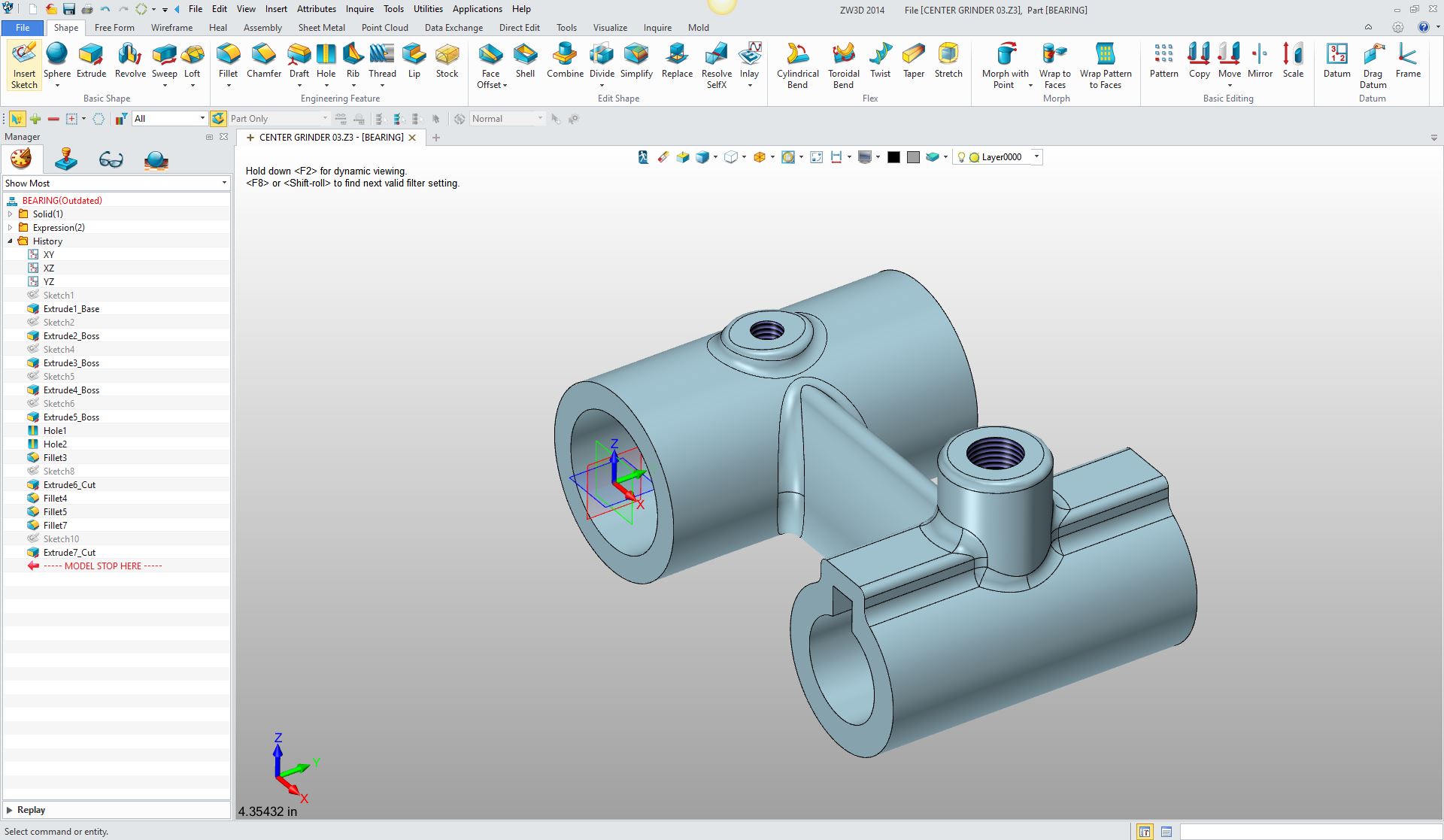1444x840 pixels.
Task: Open the Layer0000 dropdown
Action: pos(1036,157)
